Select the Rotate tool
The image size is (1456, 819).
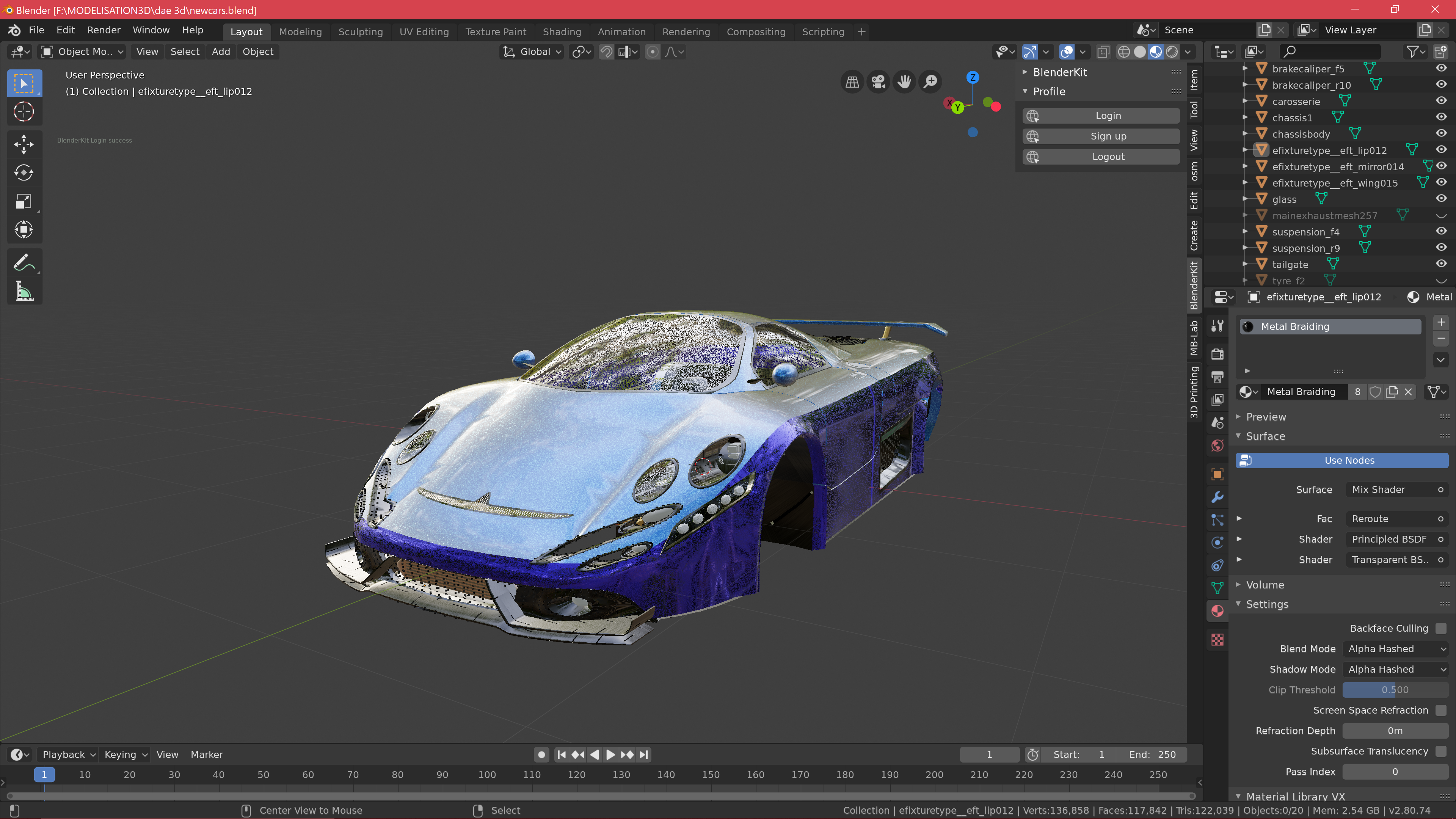pos(24,173)
